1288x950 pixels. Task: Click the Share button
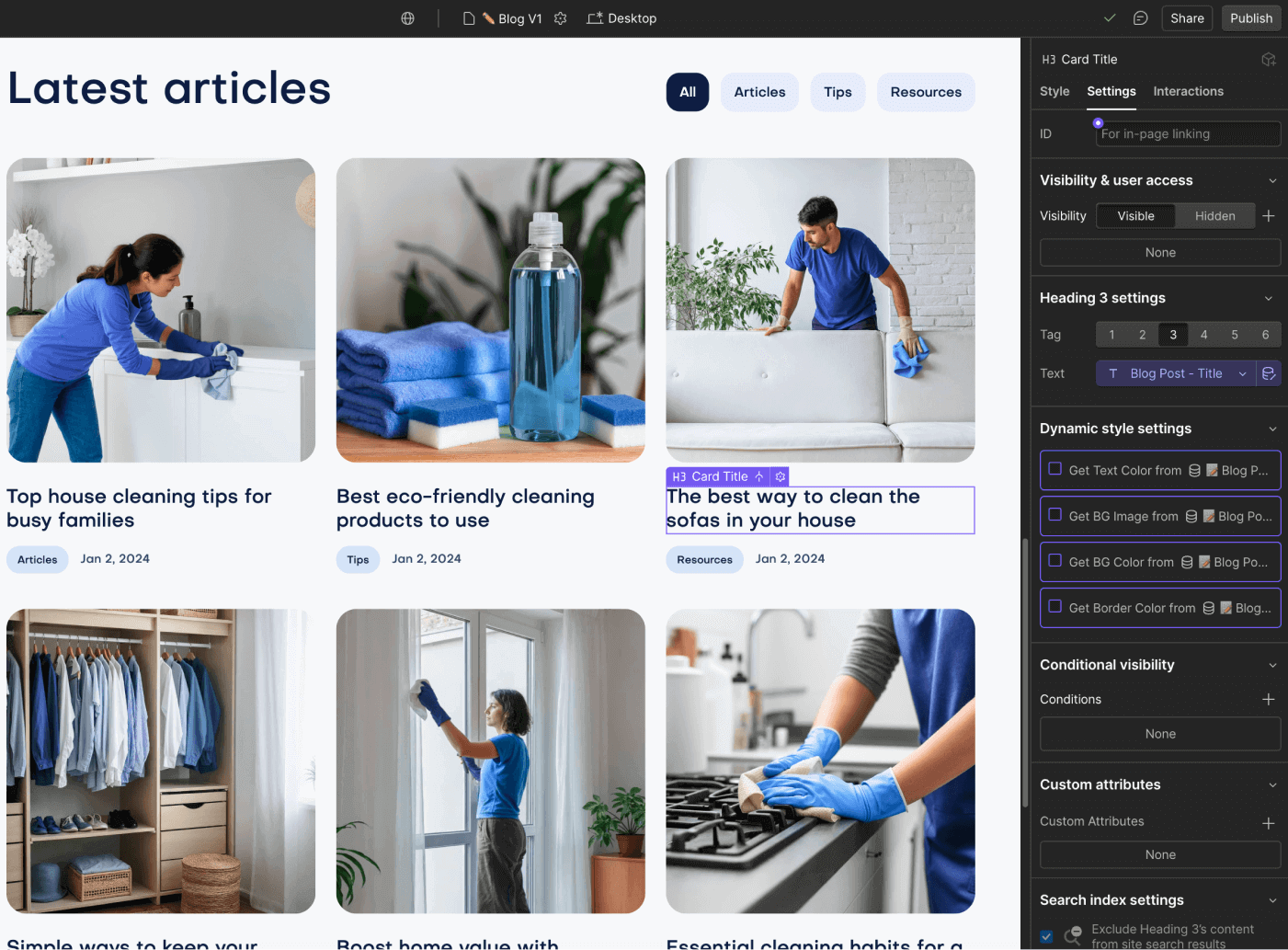[x=1187, y=18]
